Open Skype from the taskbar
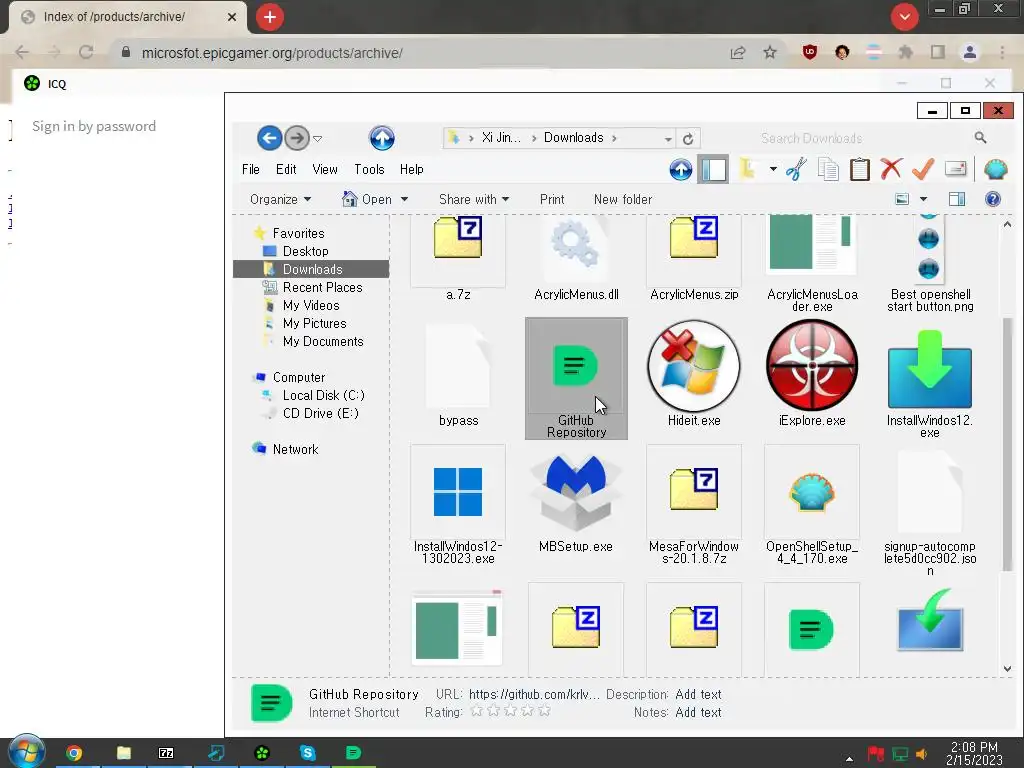The image size is (1024, 768). pyautogui.click(x=307, y=753)
